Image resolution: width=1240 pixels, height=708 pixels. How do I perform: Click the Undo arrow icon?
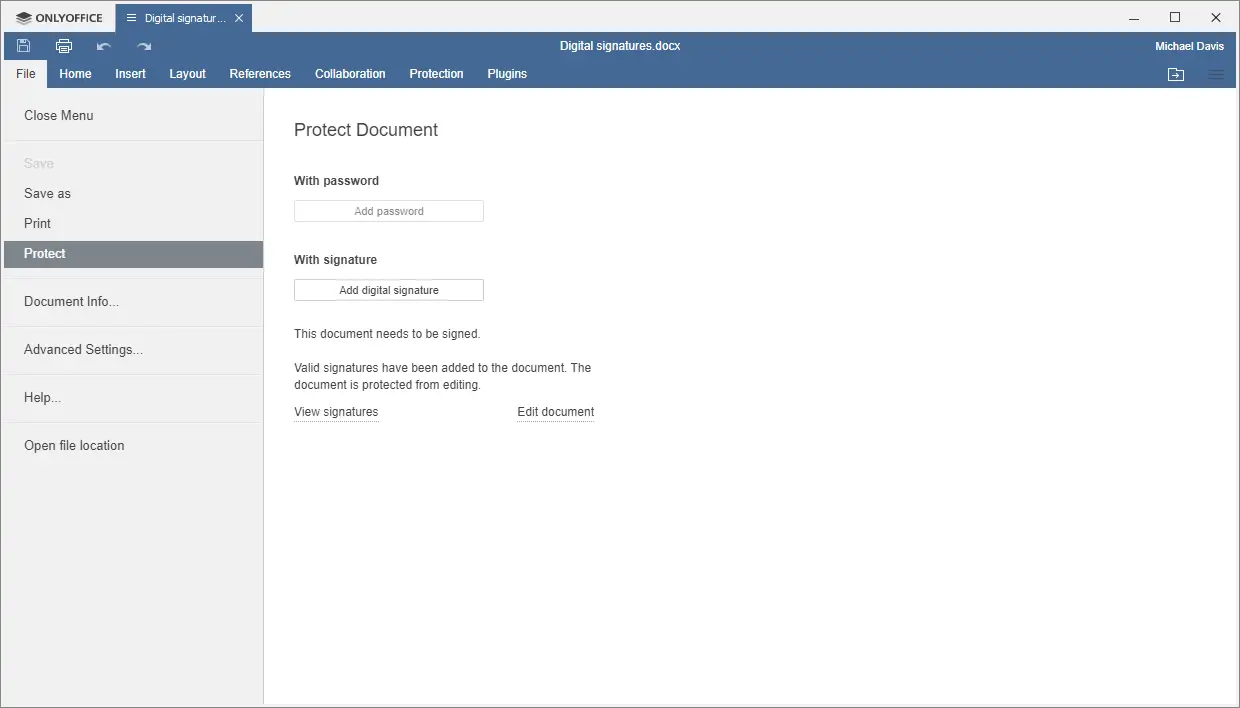[103, 46]
